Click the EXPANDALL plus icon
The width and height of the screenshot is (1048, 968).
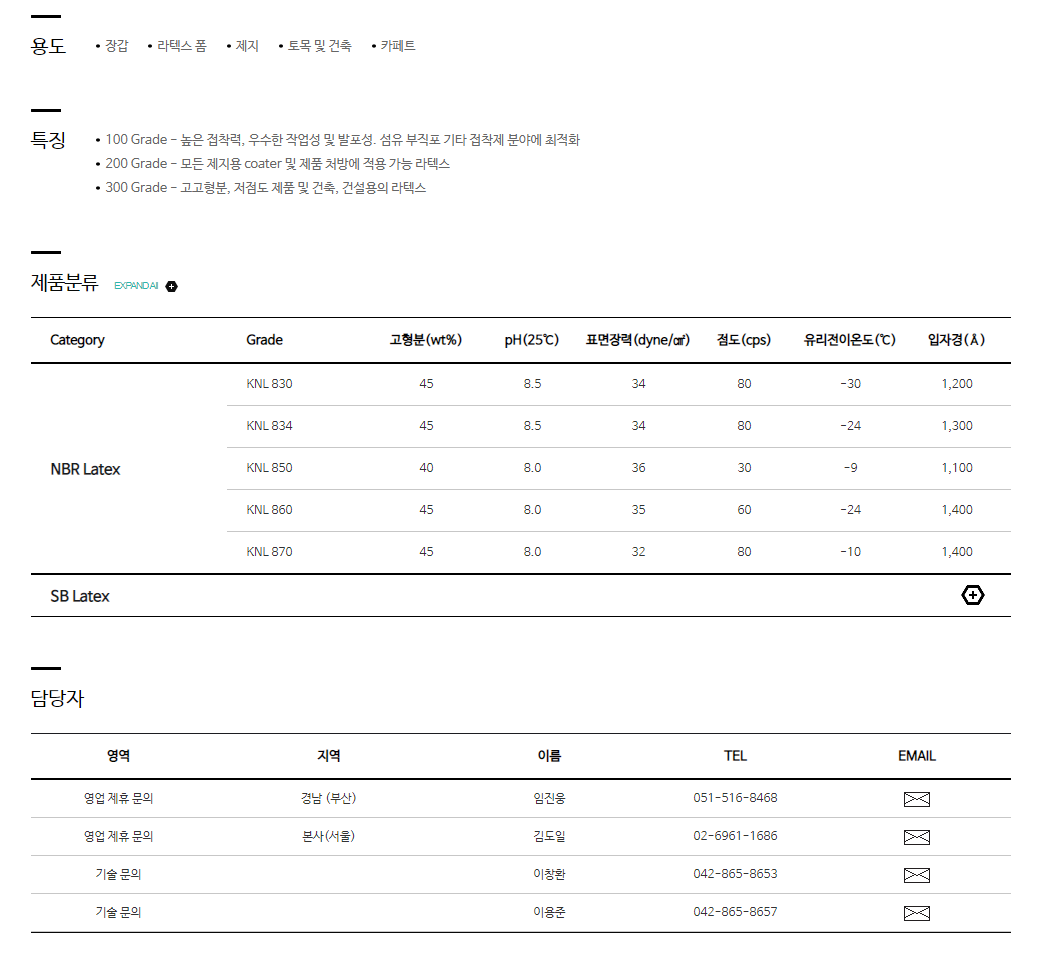(x=172, y=287)
